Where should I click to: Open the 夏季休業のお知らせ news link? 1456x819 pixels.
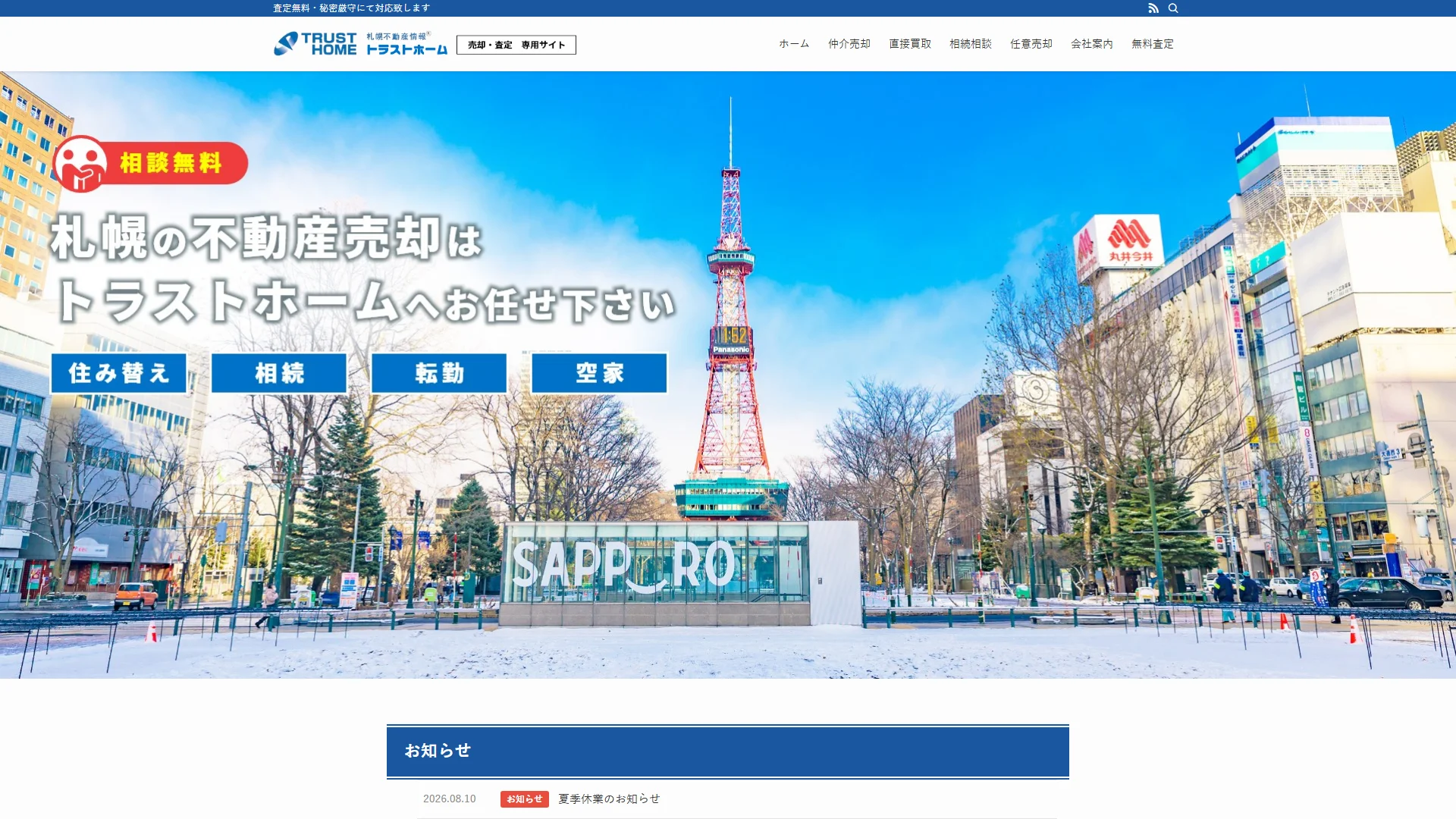609,799
